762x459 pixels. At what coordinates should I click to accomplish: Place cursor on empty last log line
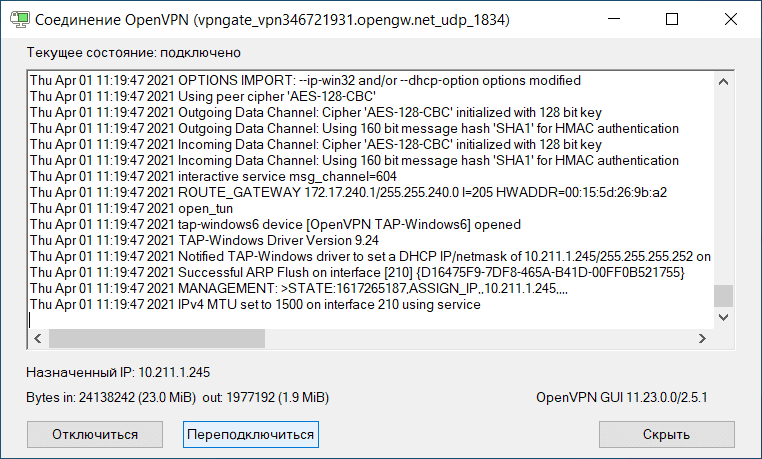(x=200, y=320)
